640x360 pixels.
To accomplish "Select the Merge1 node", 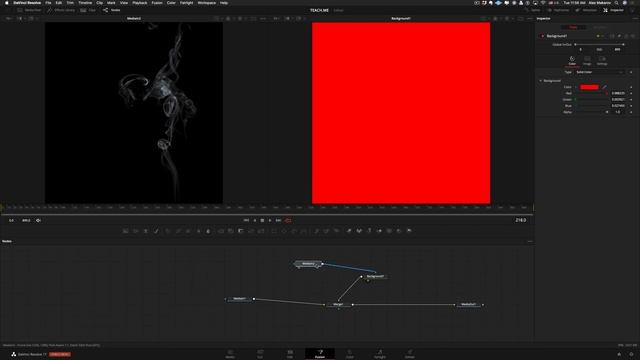I will pyautogui.click(x=338, y=304).
